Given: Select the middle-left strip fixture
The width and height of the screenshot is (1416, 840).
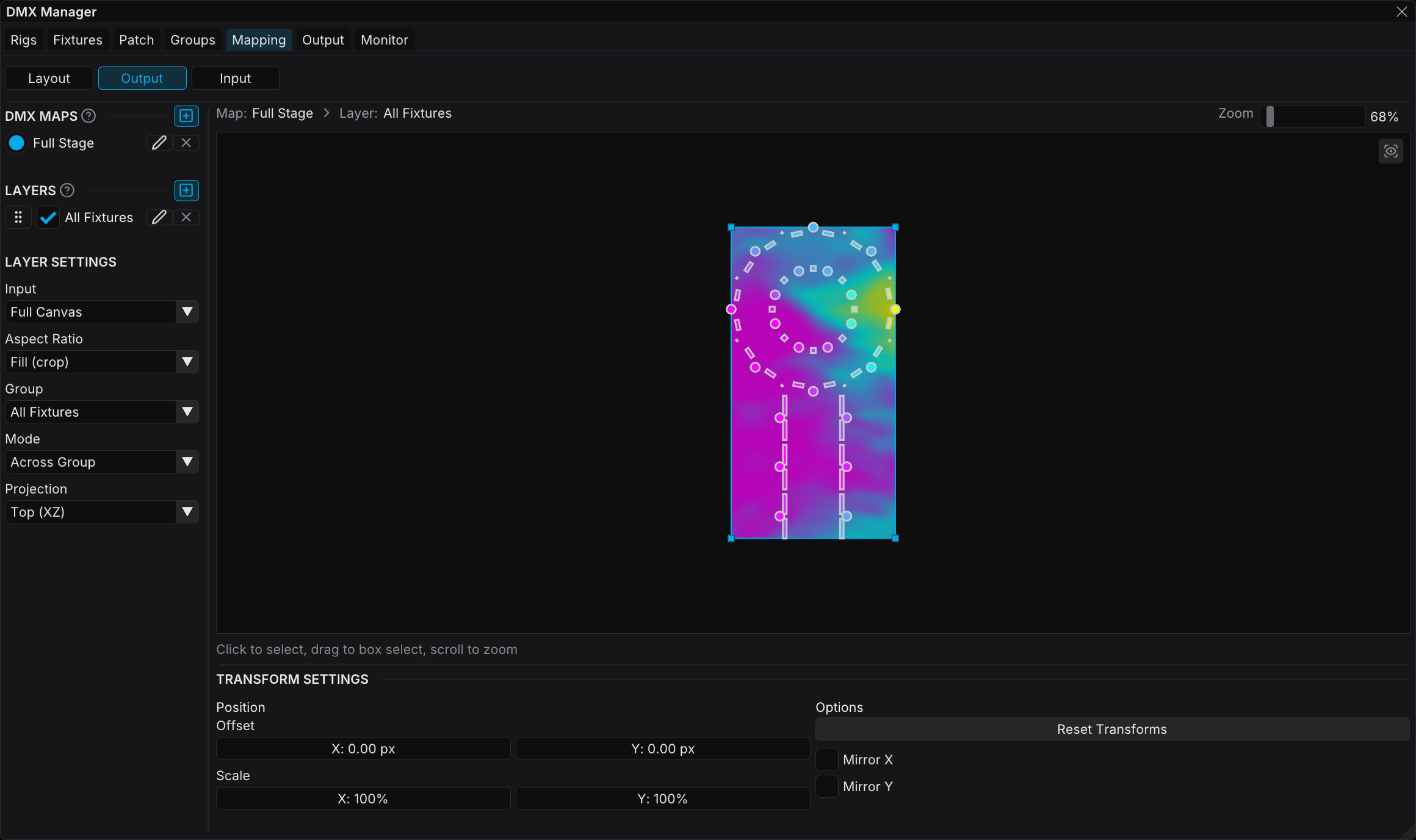Looking at the screenshot, I should point(780,467).
